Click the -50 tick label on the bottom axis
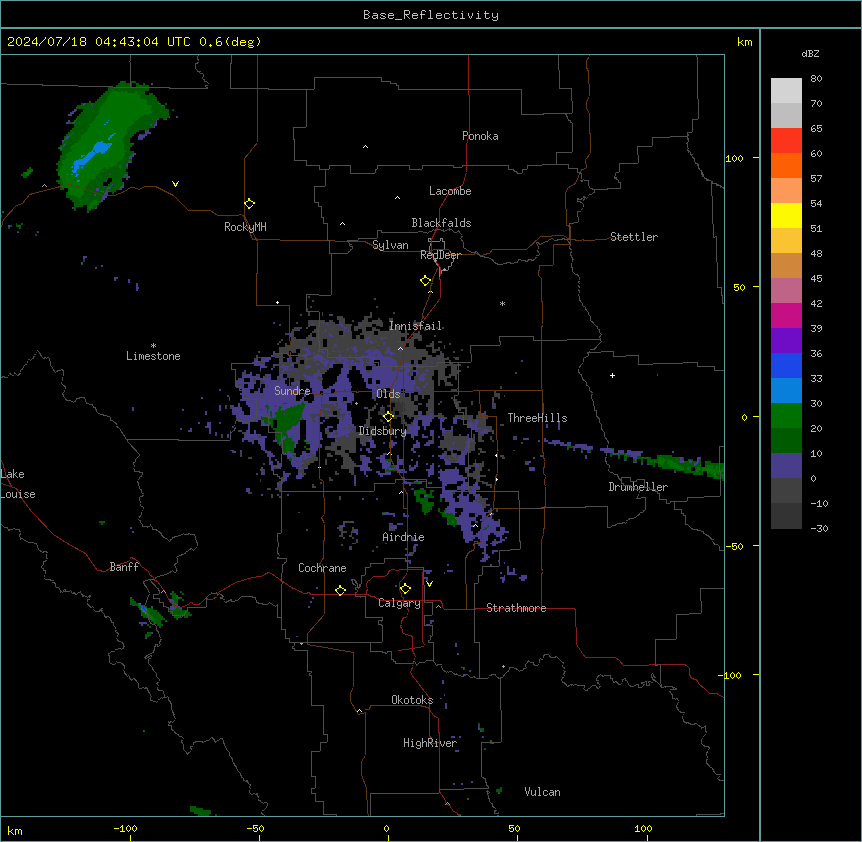The image size is (862, 842). point(255,828)
